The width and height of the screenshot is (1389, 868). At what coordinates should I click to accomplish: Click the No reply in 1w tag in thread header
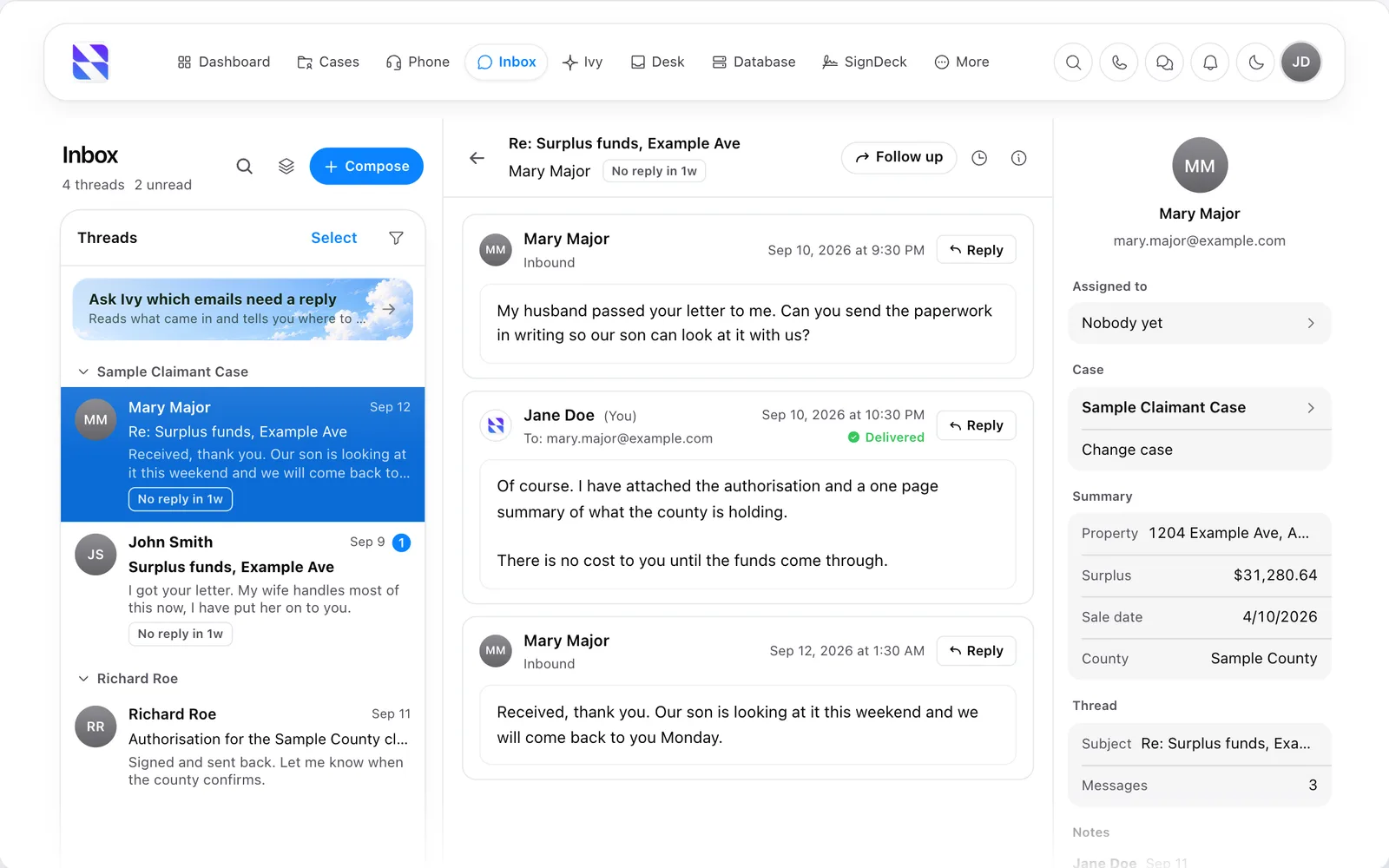point(654,171)
